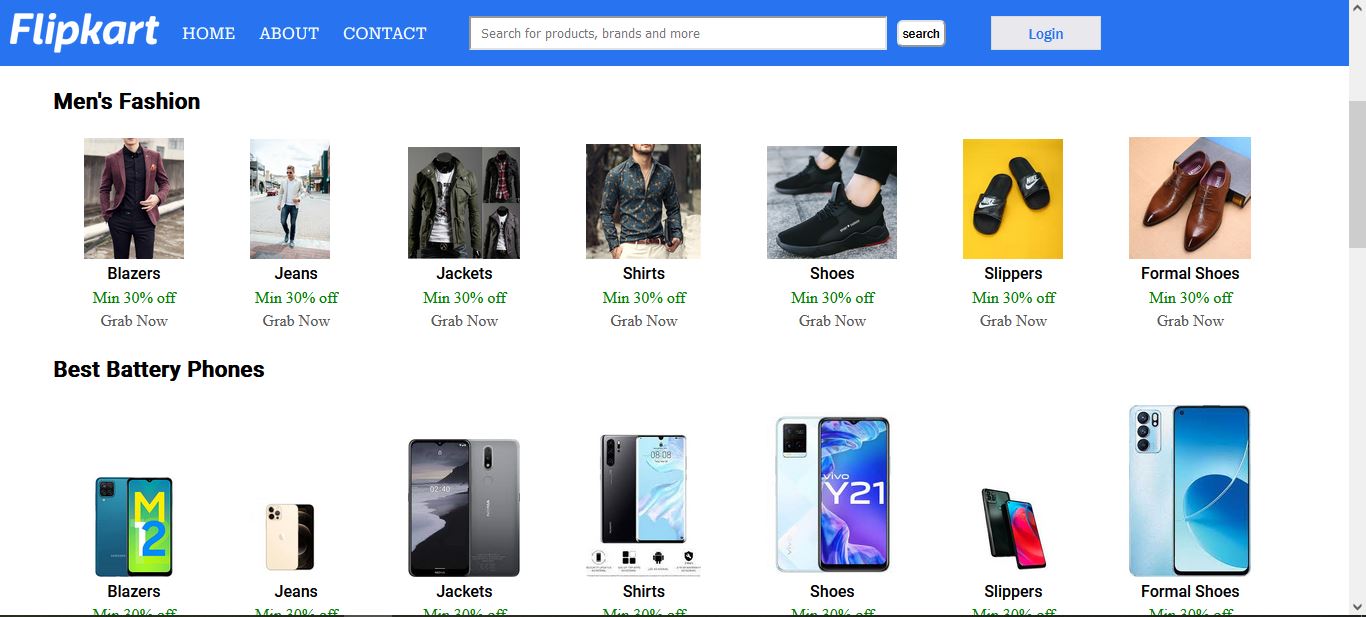Viewport: 1366px width, 617px height.
Task: Click the brown formal shoes photo
Action: tap(1189, 197)
